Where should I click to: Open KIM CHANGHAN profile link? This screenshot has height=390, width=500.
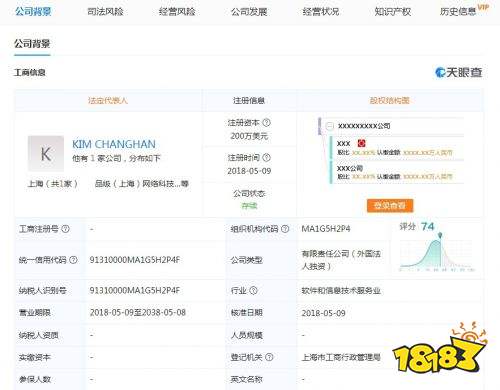pyautogui.click(x=114, y=144)
